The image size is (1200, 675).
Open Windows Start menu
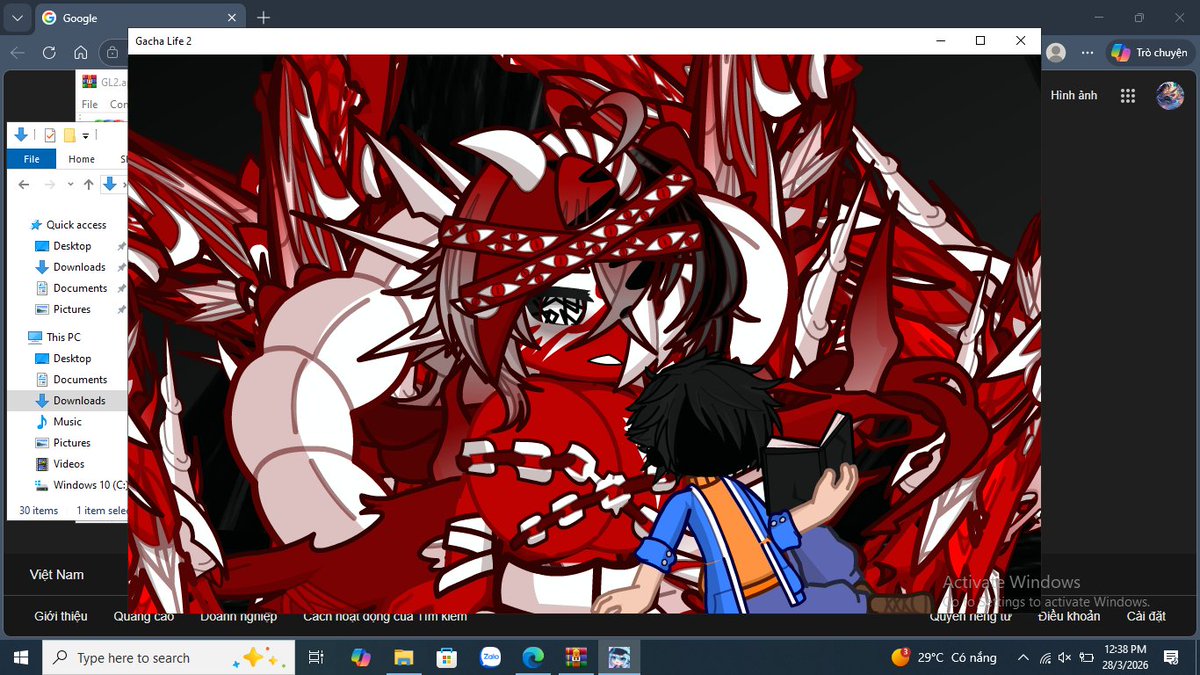(20, 657)
